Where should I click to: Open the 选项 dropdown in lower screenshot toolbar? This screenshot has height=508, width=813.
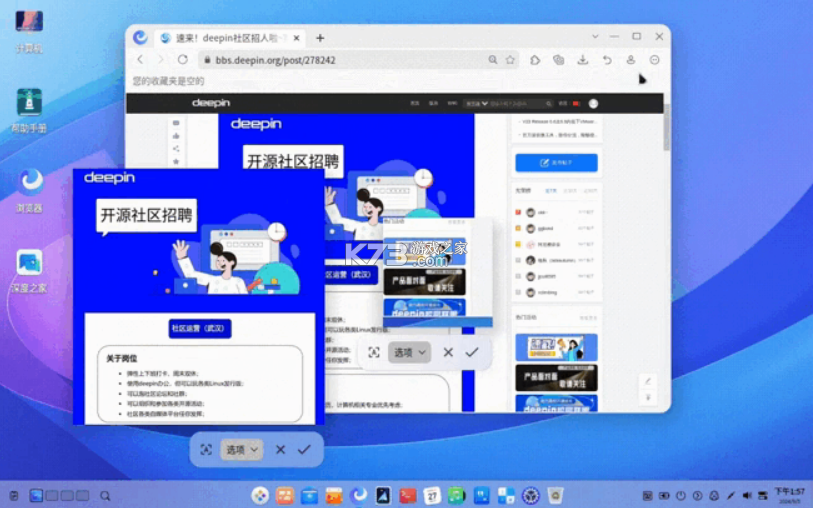(242, 449)
